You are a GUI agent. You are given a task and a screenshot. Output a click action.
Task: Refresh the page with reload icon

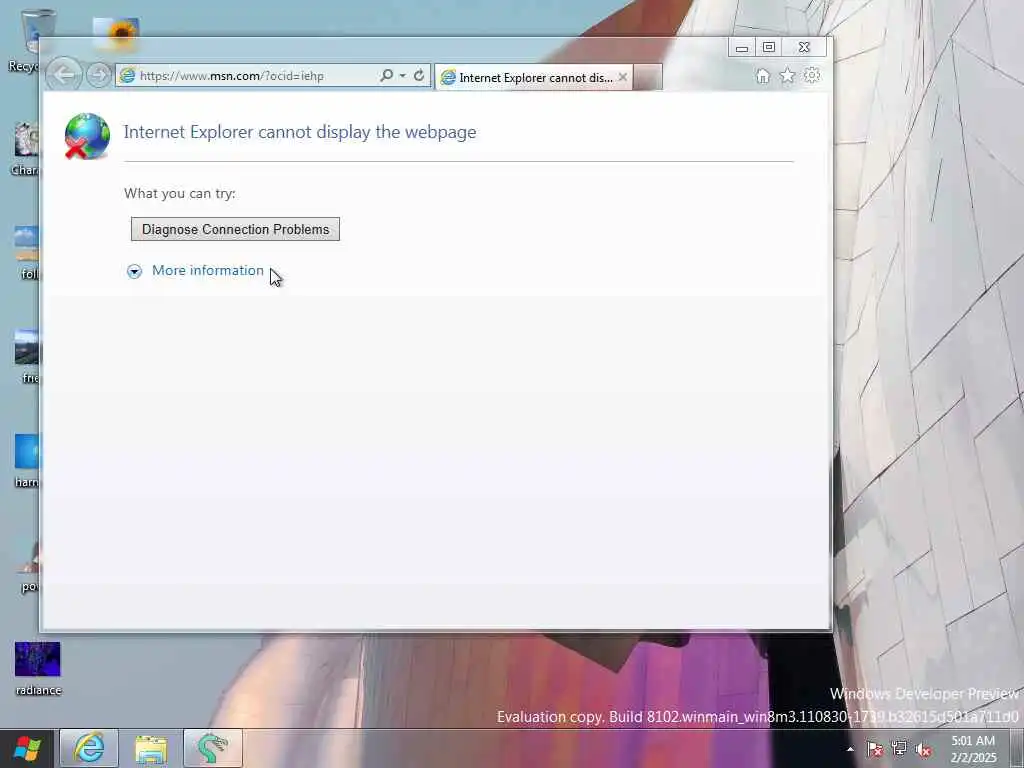click(419, 75)
